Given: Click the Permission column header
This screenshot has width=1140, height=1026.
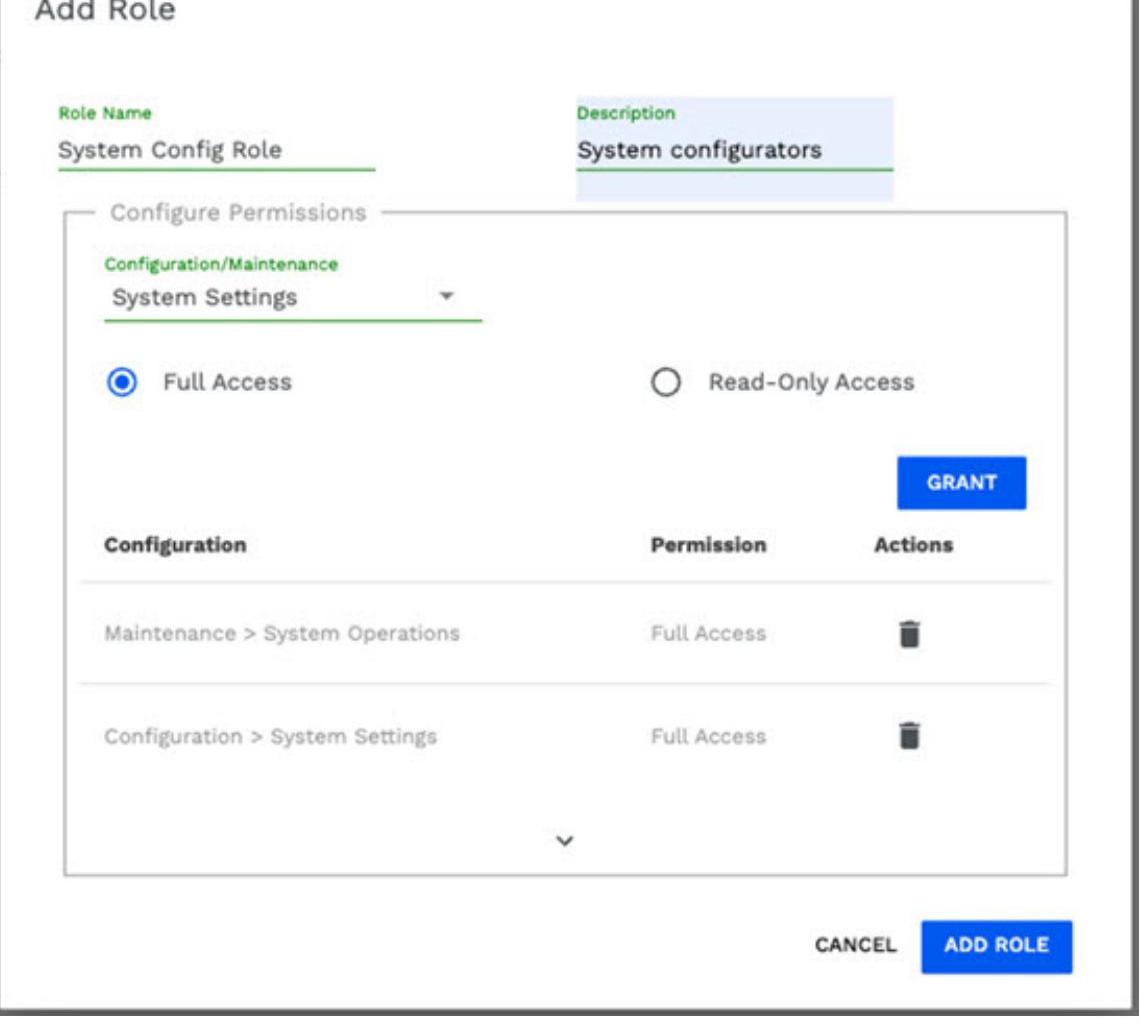Looking at the screenshot, I should [x=708, y=545].
